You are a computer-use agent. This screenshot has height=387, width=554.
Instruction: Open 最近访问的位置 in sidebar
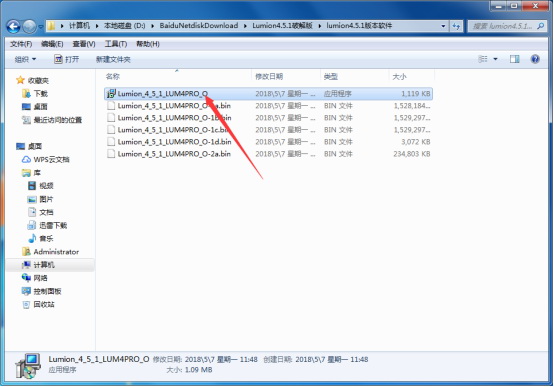tap(52, 120)
